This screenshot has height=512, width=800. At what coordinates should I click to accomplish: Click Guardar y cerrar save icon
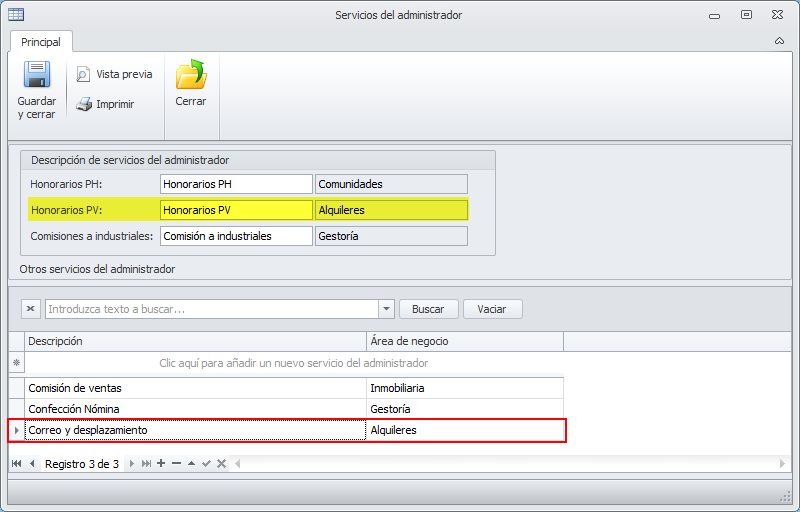click(37, 75)
